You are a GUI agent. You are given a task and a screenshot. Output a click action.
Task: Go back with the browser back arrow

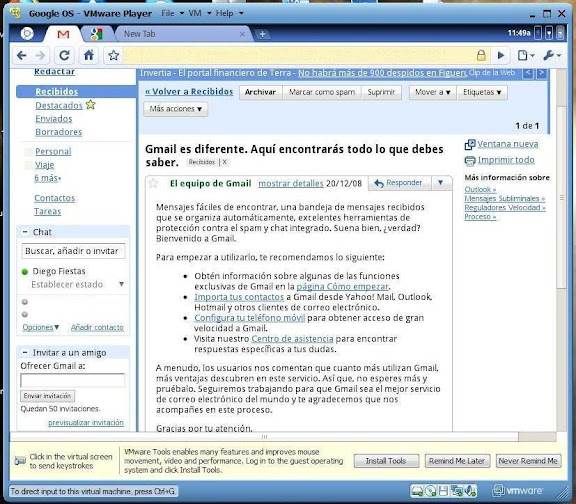click(x=22, y=55)
